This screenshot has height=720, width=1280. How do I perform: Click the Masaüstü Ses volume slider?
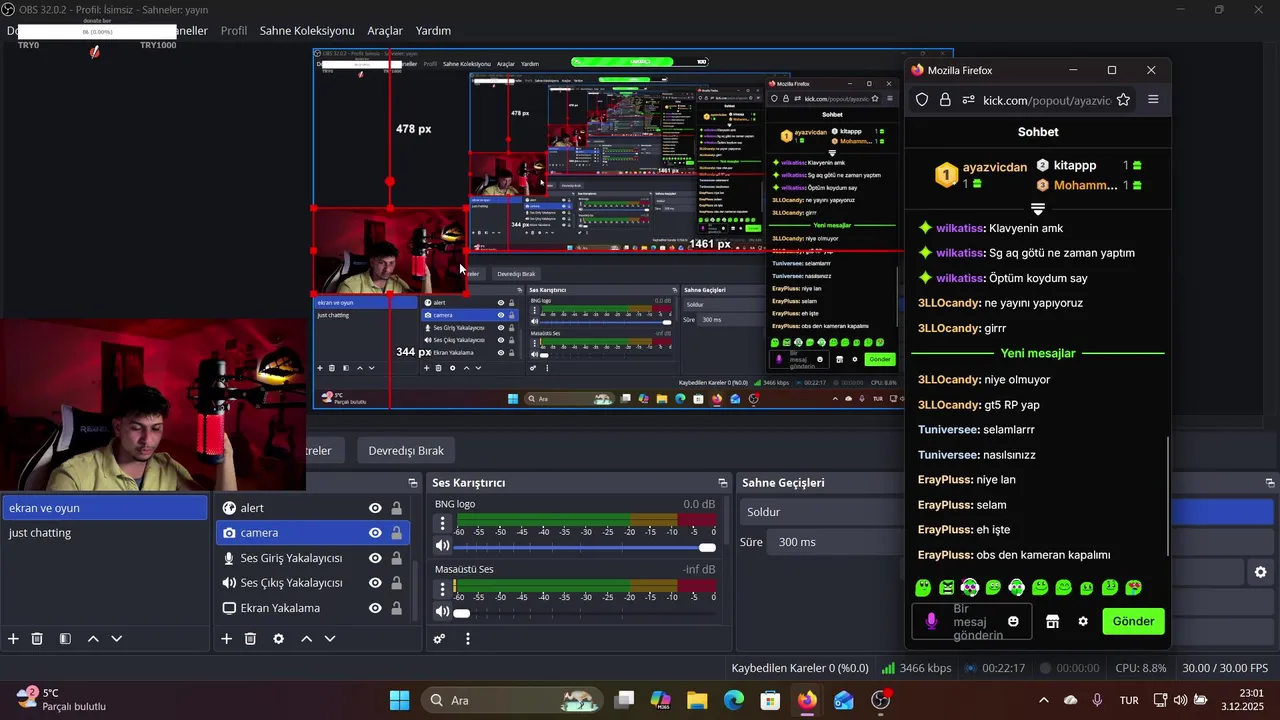pos(586,612)
